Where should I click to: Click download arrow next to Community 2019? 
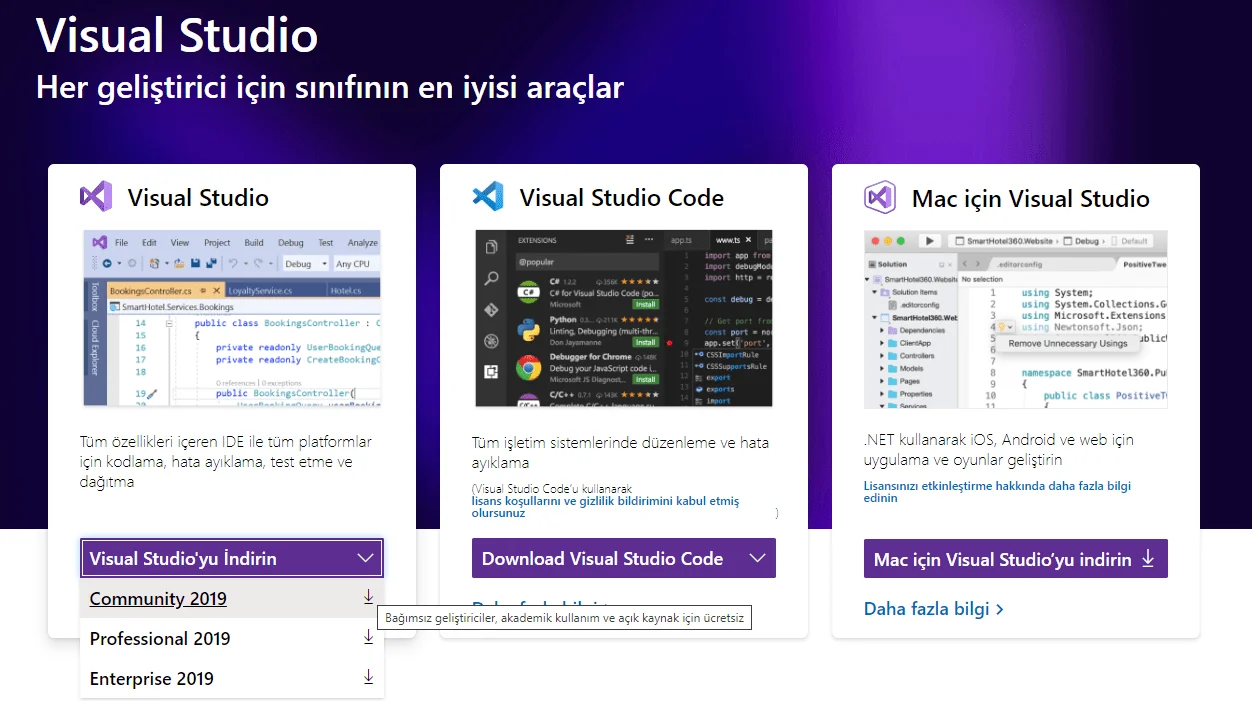(368, 597)
